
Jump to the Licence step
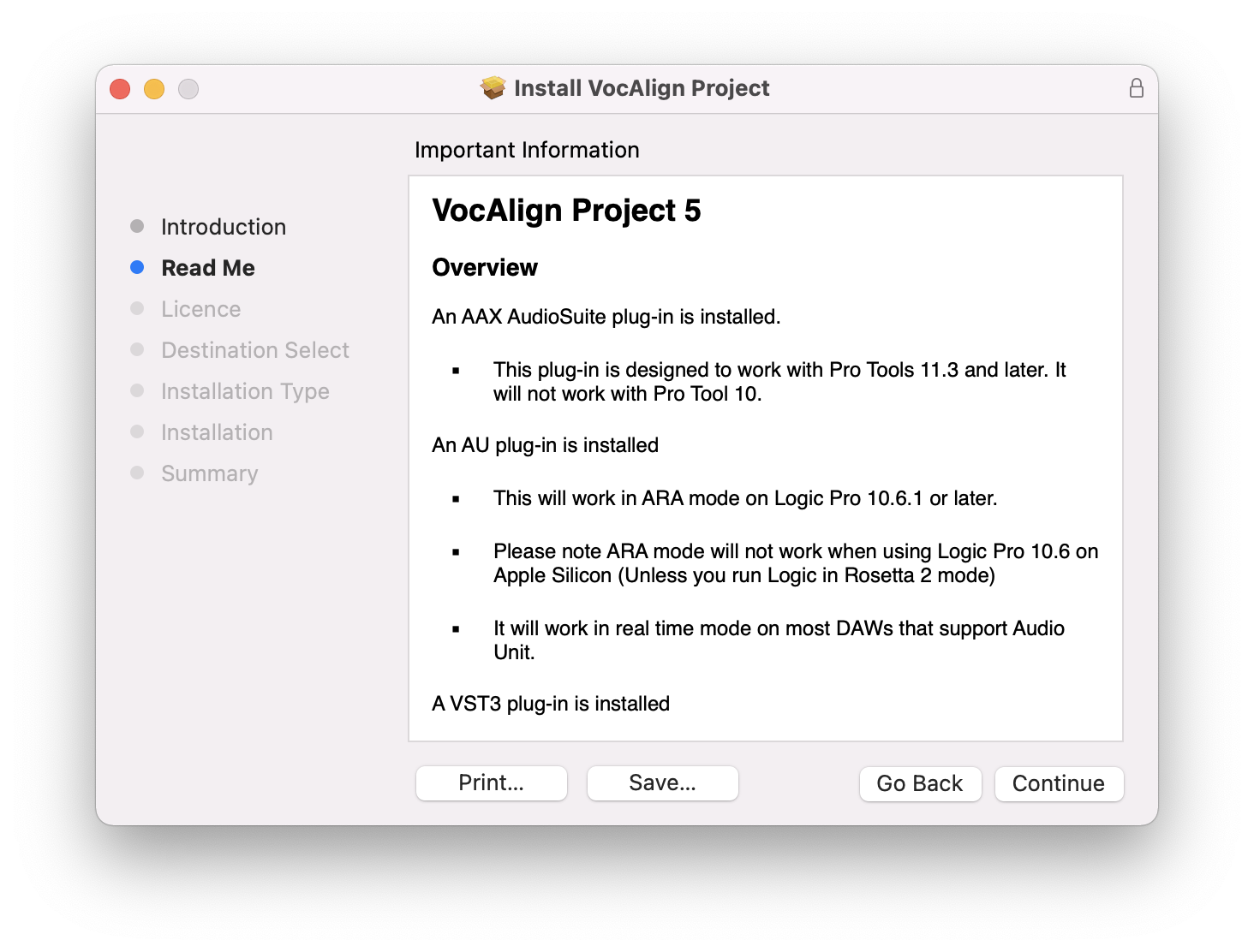(x=201, y=309)
